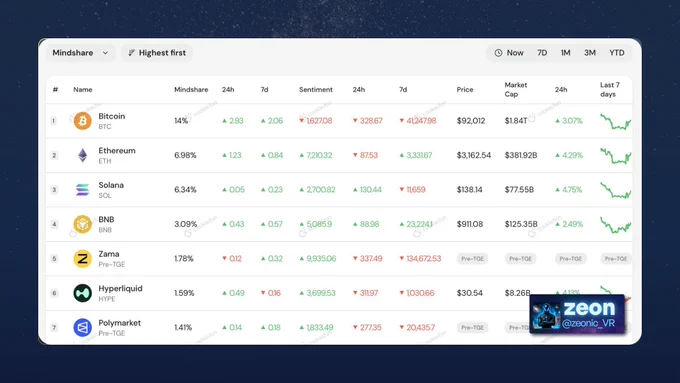Image resolution: width=680 pixels, height=383 pixels.
Task: Click the Market Cap column header
Action: pos(516,90)
